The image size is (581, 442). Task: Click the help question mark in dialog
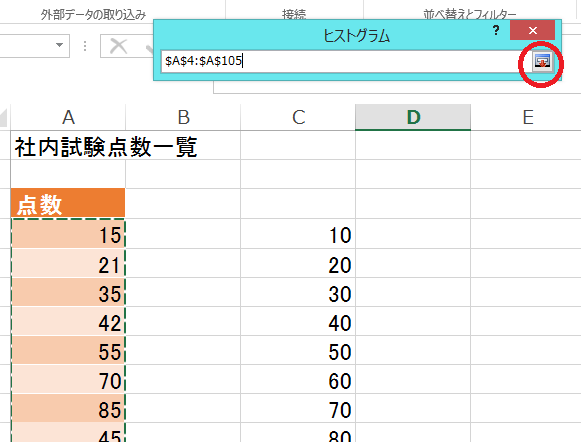point(496,30)
